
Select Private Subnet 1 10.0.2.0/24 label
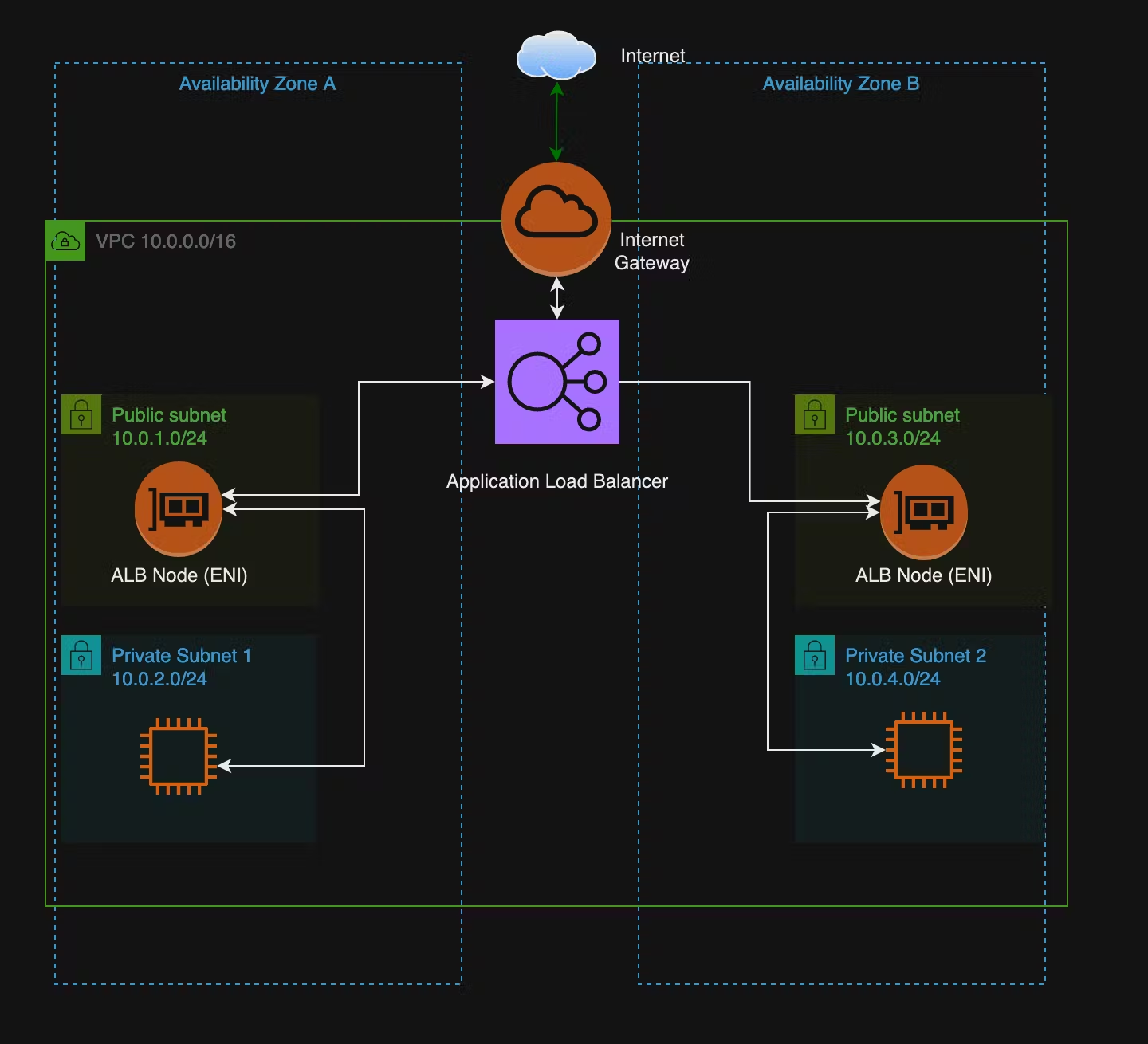pos(182,667)
